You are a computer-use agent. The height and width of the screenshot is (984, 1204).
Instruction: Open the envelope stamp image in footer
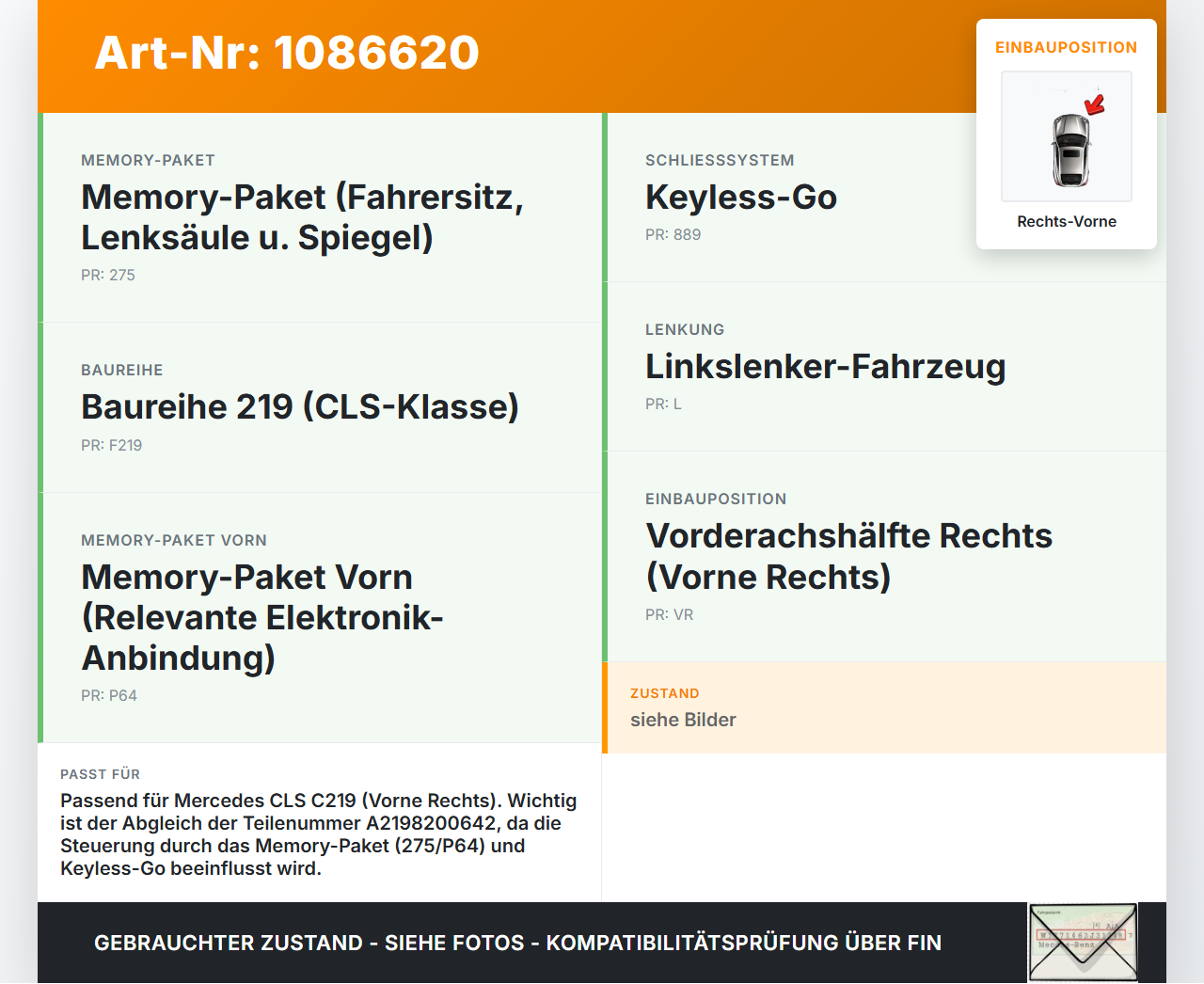[x=1083, y=943]
